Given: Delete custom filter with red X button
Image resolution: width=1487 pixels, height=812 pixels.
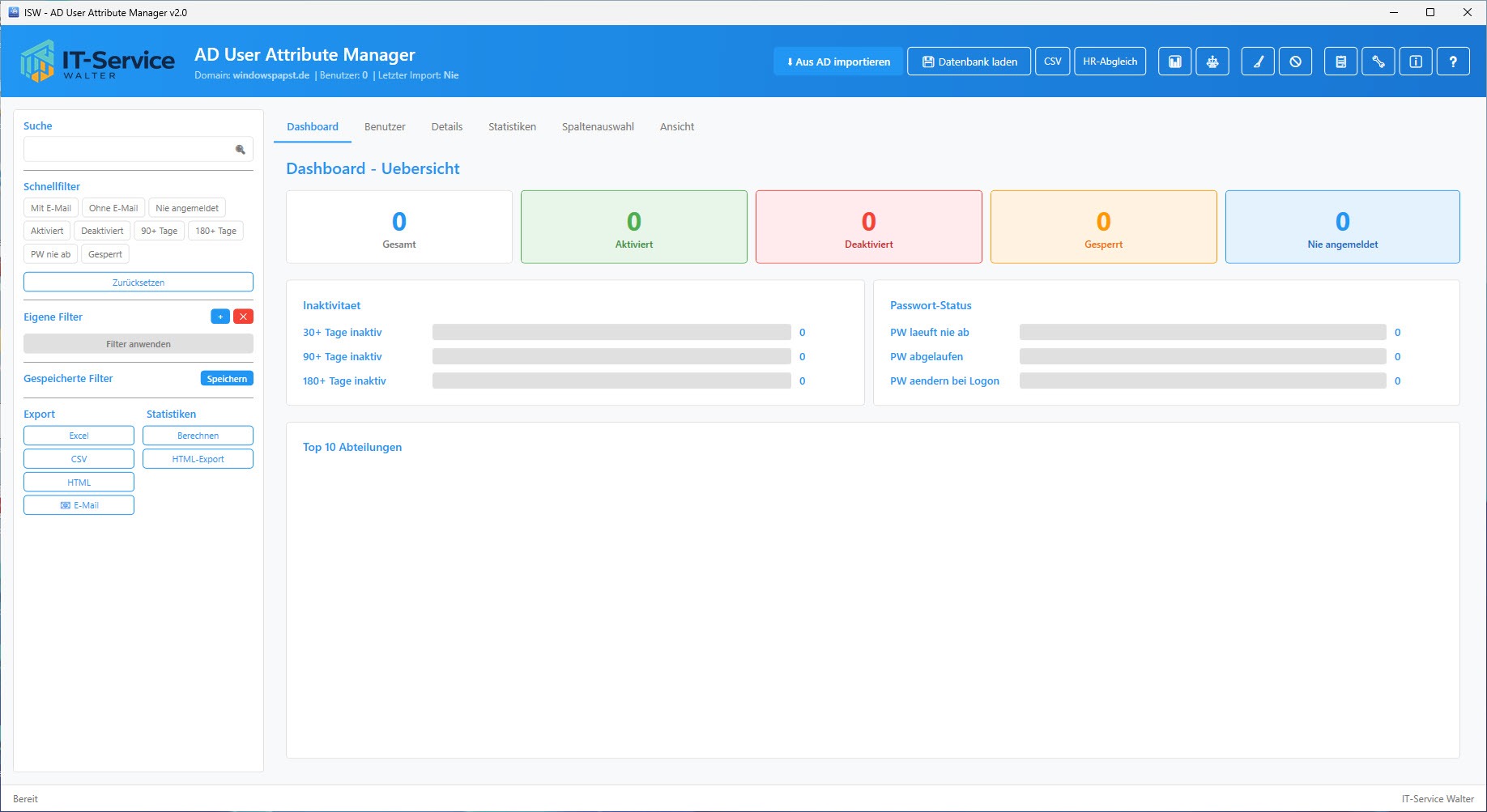Looking at the screenshot, I should [x=243, y=317].
